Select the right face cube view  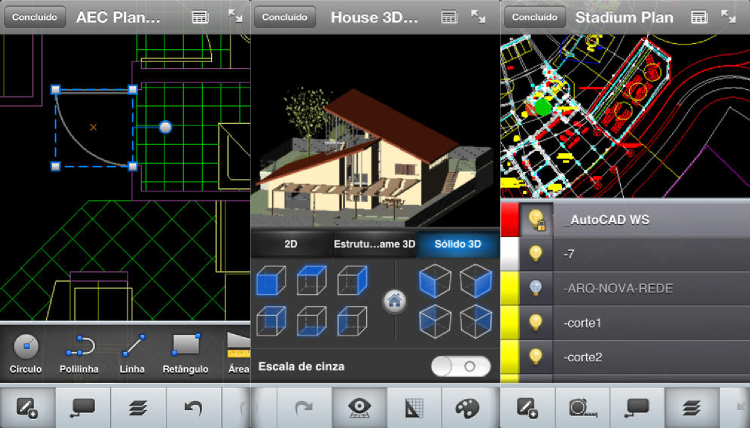353,280
